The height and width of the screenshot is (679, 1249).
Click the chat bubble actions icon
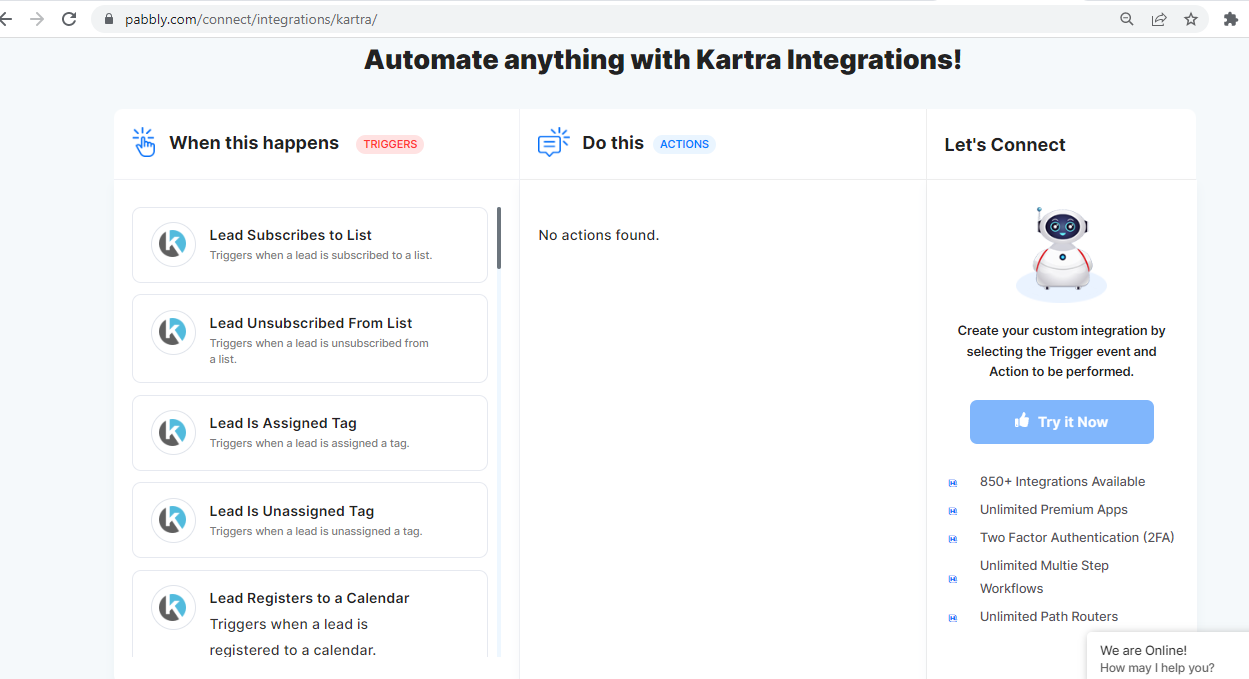[x=553, y=143]
